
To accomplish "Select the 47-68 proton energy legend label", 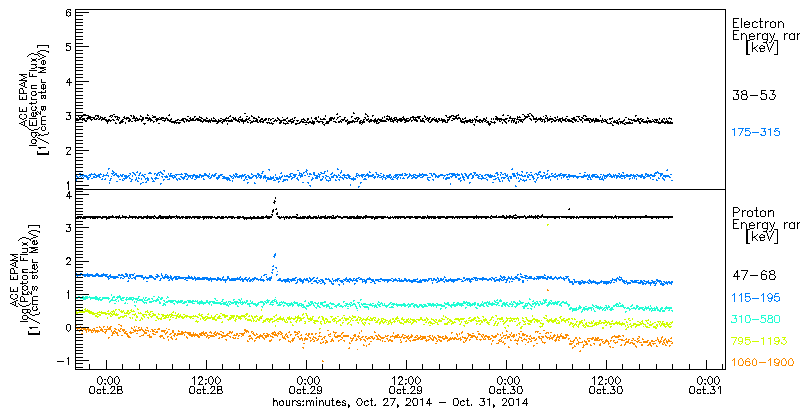I will point(754,275).
